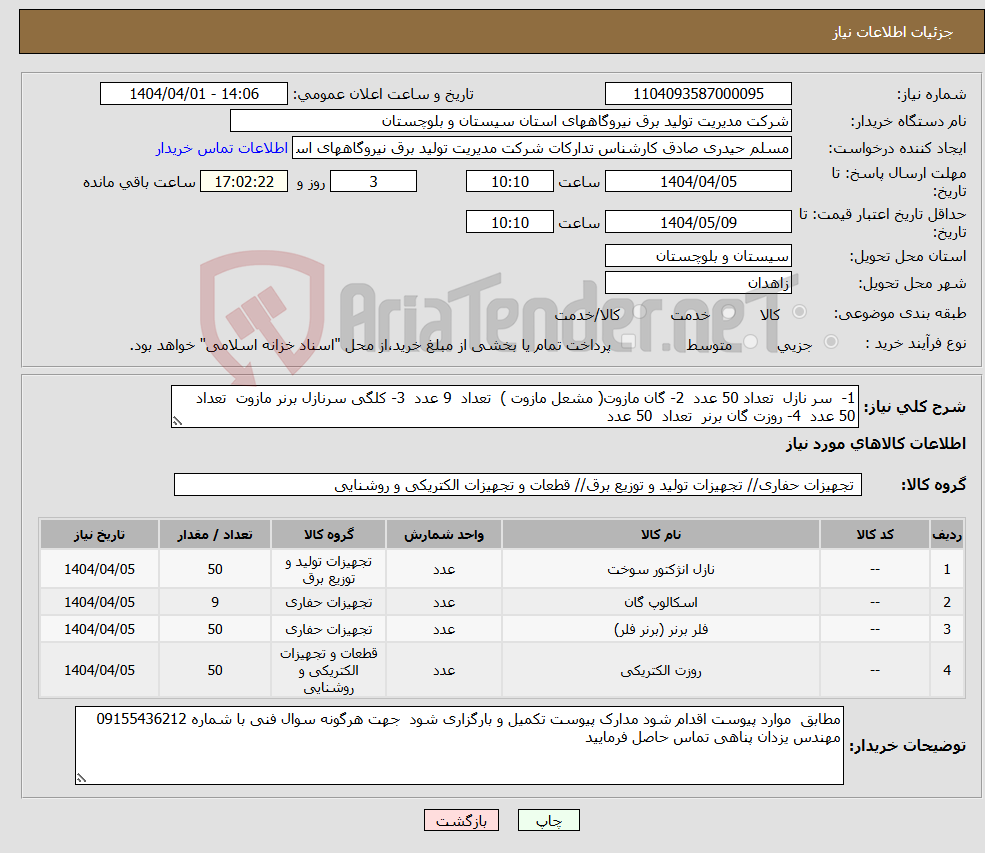The image size is (985, 853).
Task: Click the item name اسکالوپ گان
Action: (660, 602)
